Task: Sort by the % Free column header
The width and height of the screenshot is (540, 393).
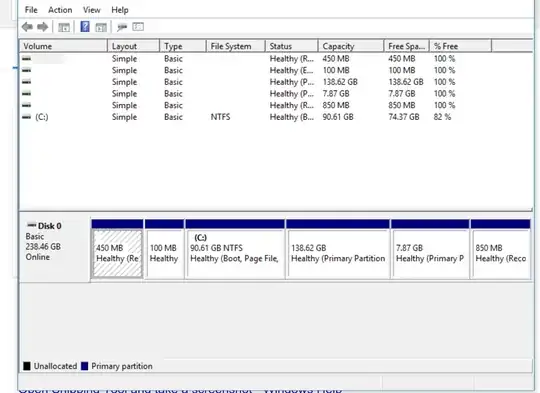Action: 460,46
